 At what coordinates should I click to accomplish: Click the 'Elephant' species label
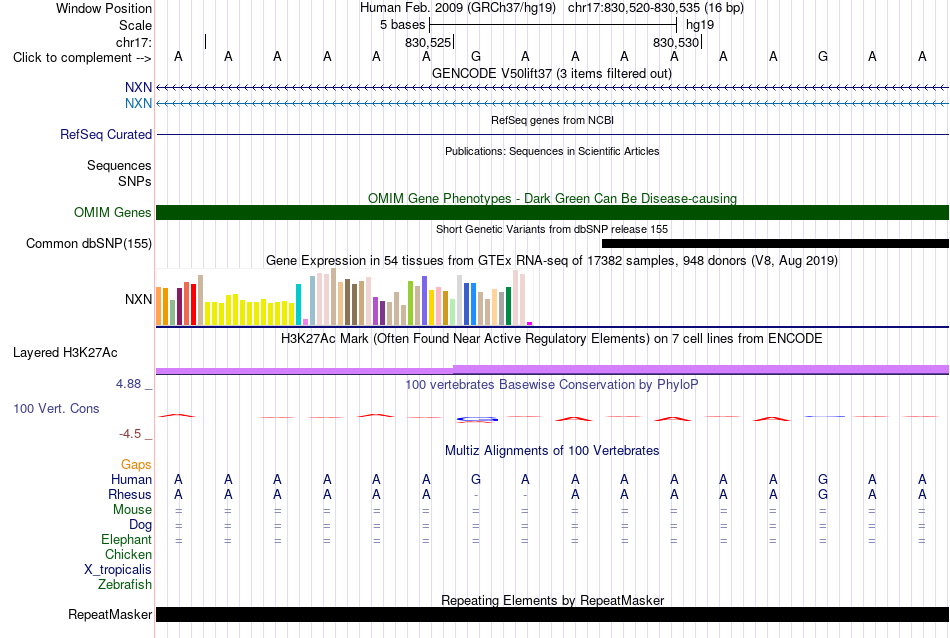click(126, 539)
